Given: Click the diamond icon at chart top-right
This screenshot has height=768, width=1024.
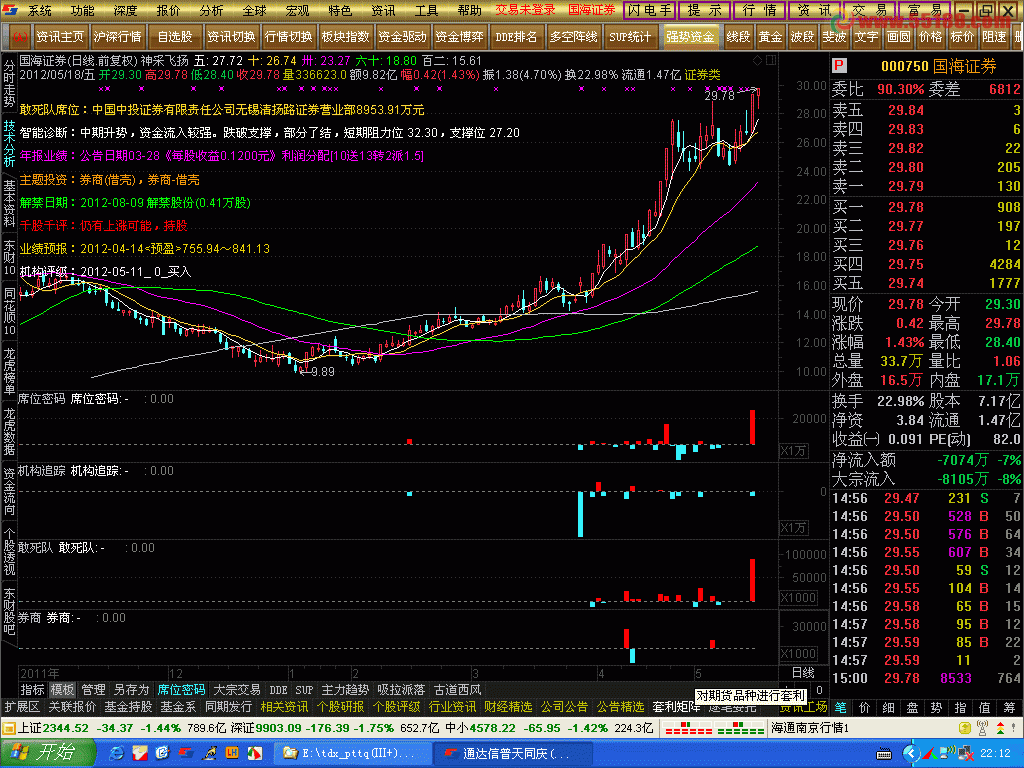Looking at the screenshot, I should [x=758, y=60].
